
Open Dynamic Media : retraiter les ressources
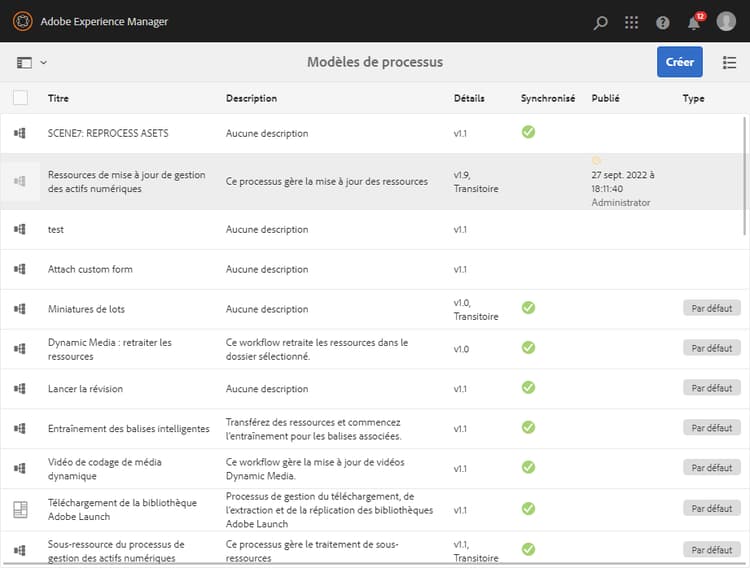(110, 349)
